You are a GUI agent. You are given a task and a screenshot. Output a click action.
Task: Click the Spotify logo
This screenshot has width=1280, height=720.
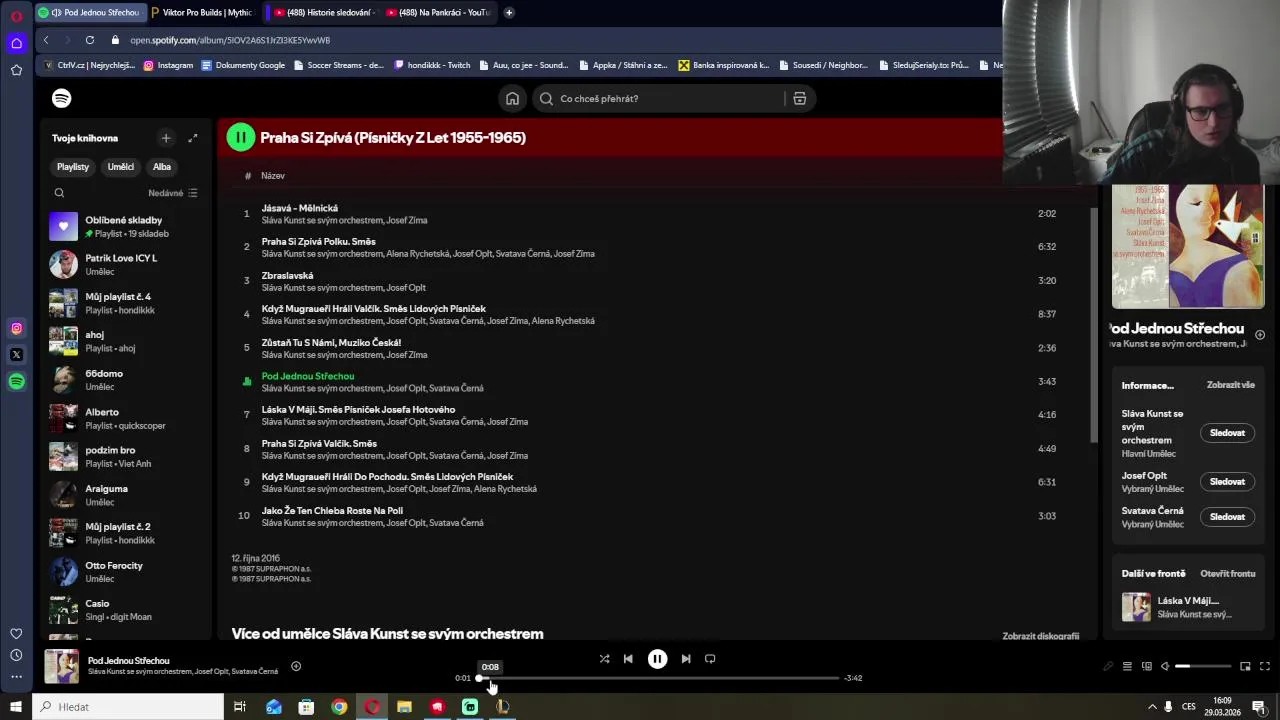tap(61, 98)
